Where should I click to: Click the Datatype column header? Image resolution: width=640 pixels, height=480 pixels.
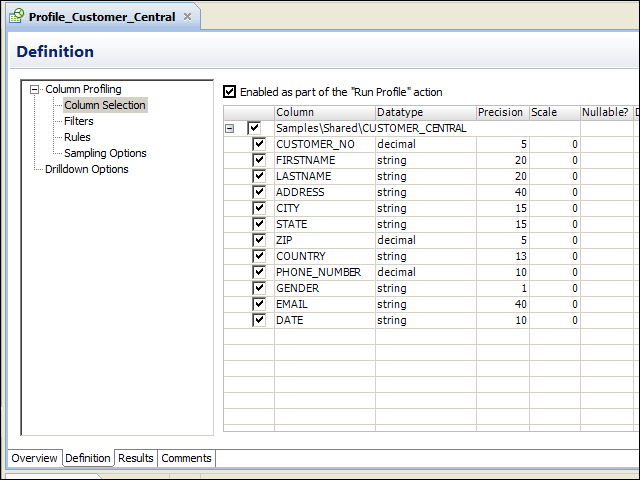426,112
